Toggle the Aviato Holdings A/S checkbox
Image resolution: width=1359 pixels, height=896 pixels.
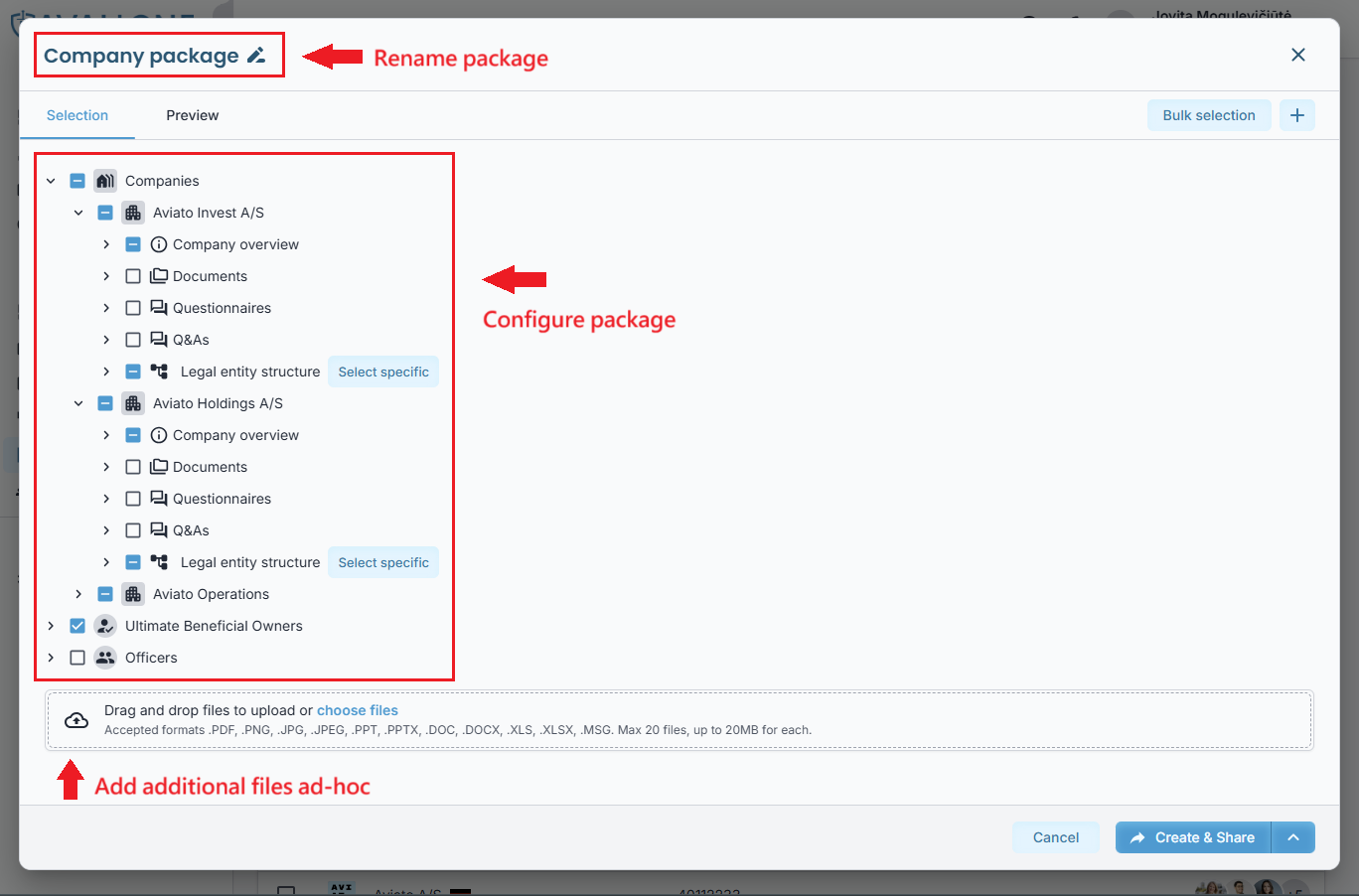(x=105, y=403)
